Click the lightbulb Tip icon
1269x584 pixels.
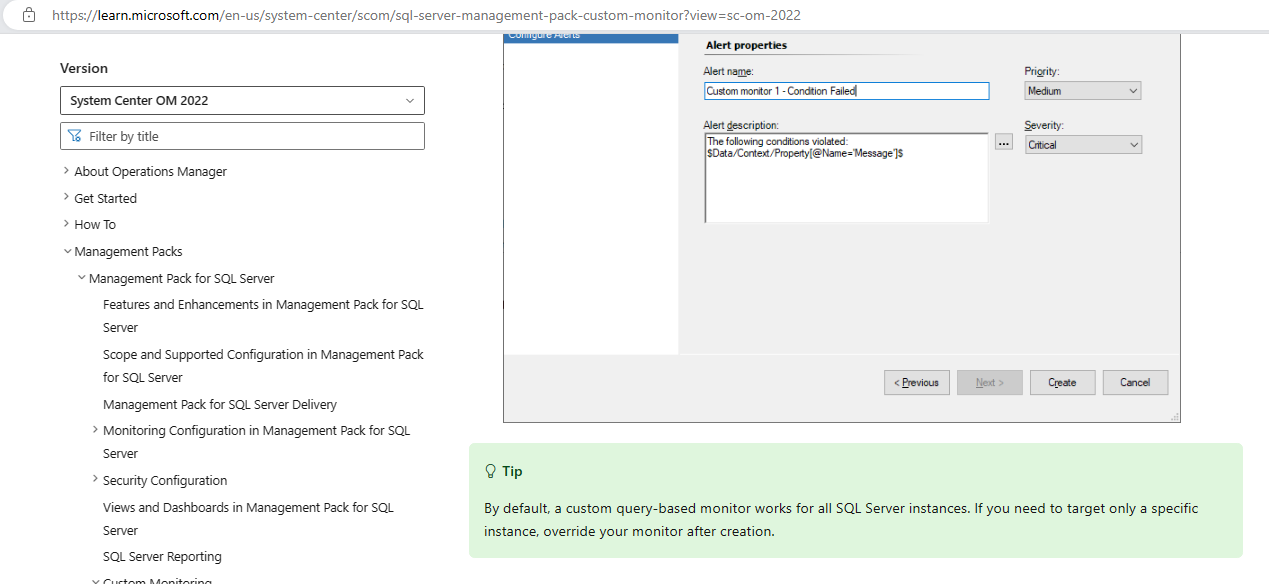click(x=490, y=471)
